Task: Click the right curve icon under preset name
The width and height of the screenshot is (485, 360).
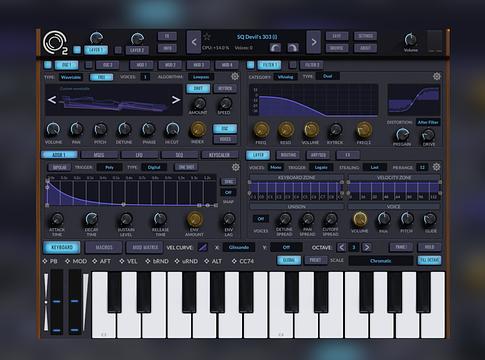Action: (293, 48)
